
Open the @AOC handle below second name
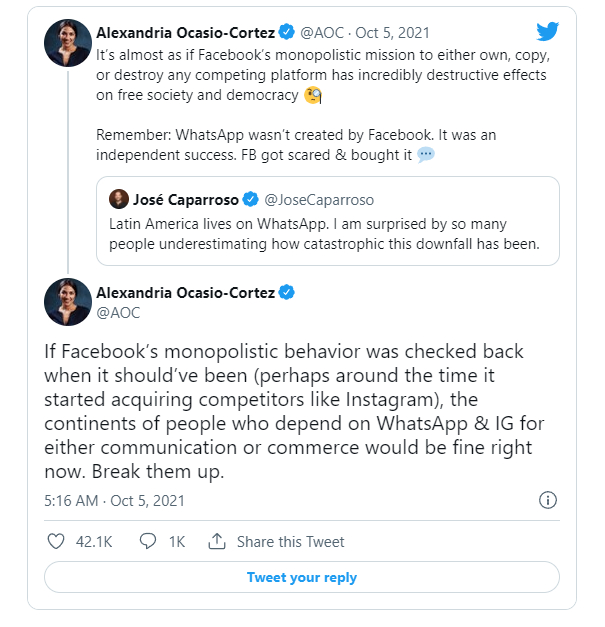tap(118, 312)
